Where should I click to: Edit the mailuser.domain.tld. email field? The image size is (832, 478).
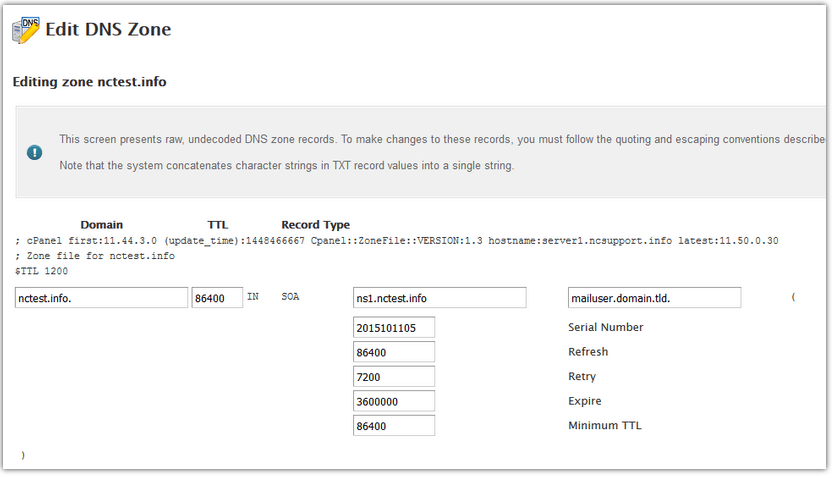click(x=654, y=298)
